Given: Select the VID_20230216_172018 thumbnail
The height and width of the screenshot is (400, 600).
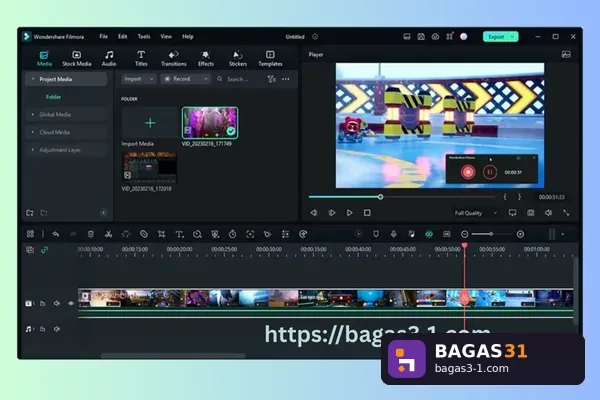Looking at the screenshot, I should [x=150, y=167].
